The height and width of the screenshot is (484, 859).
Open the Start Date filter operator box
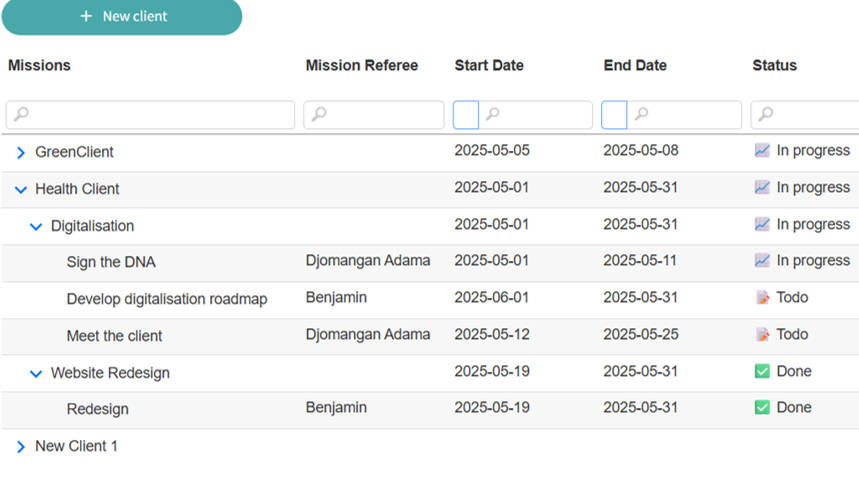pos(466,115)
